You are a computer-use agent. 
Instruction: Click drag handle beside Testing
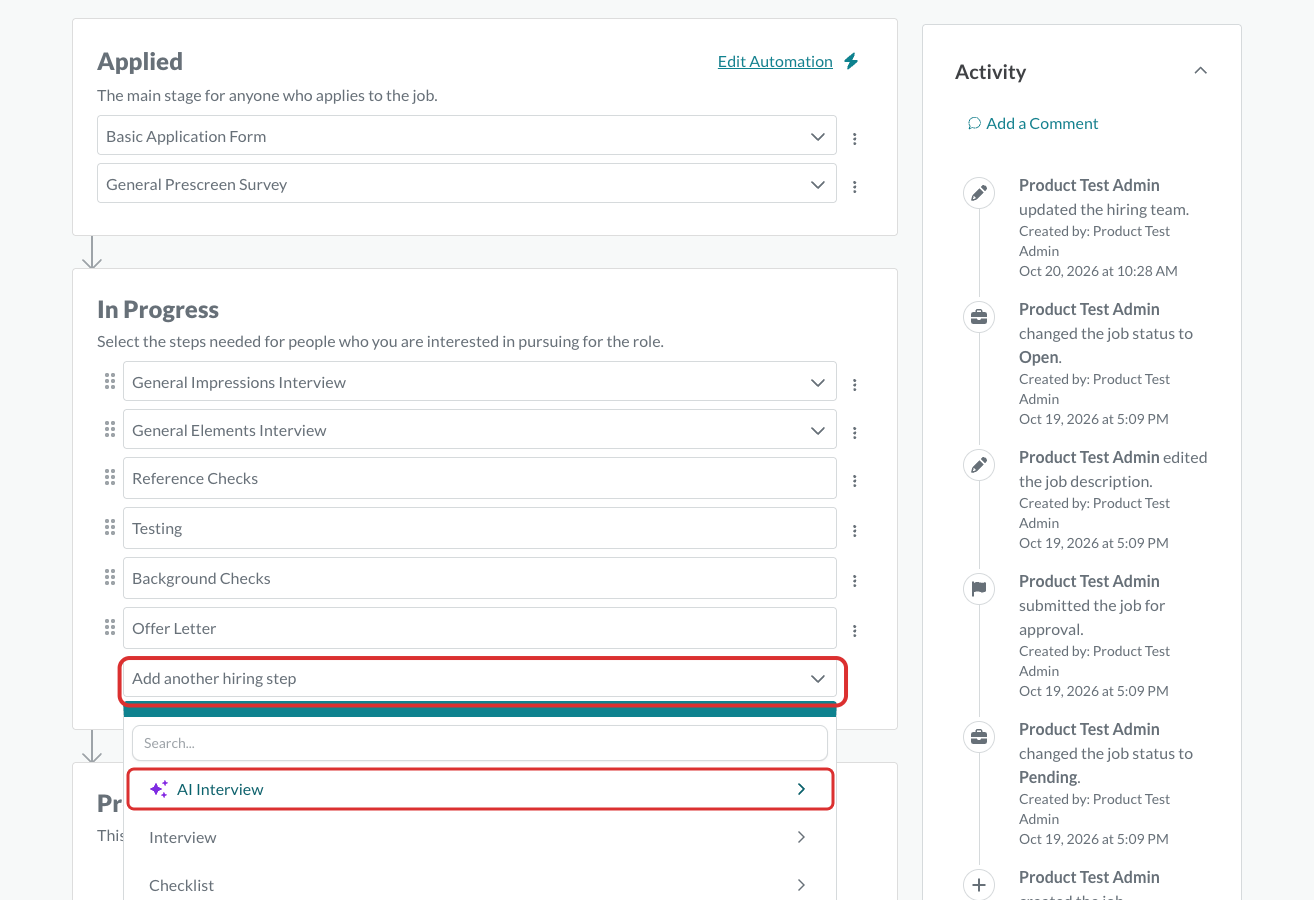tap(110, 527)
